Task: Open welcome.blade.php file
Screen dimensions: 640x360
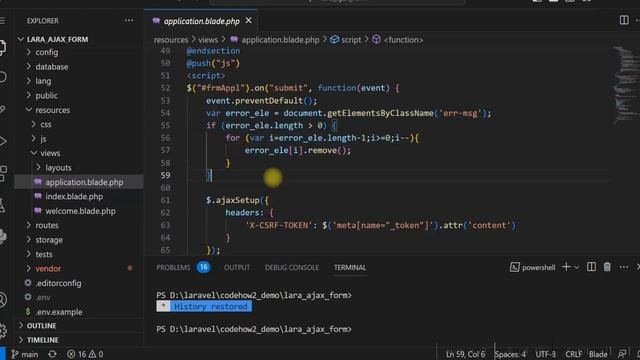Action: [80, 211]
